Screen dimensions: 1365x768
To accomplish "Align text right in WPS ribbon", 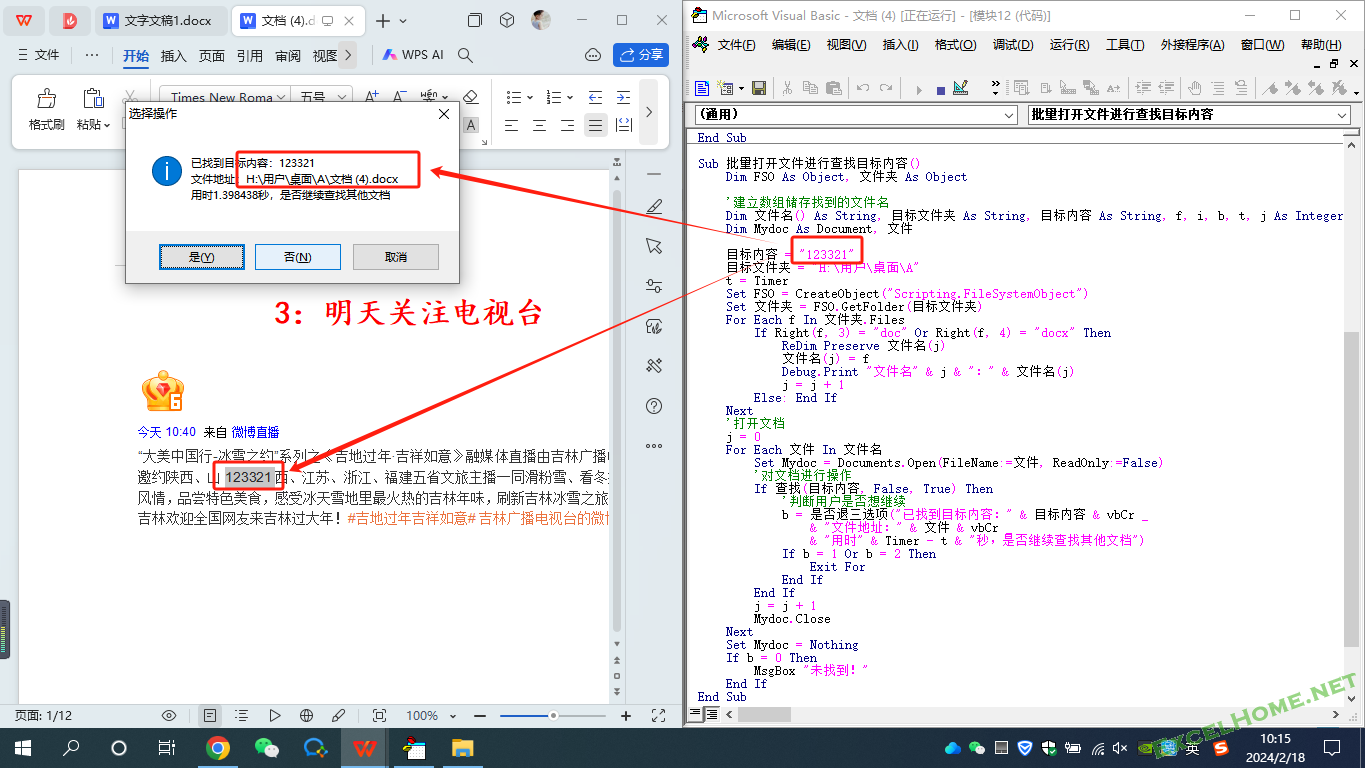I will click(x=568, y=125).
